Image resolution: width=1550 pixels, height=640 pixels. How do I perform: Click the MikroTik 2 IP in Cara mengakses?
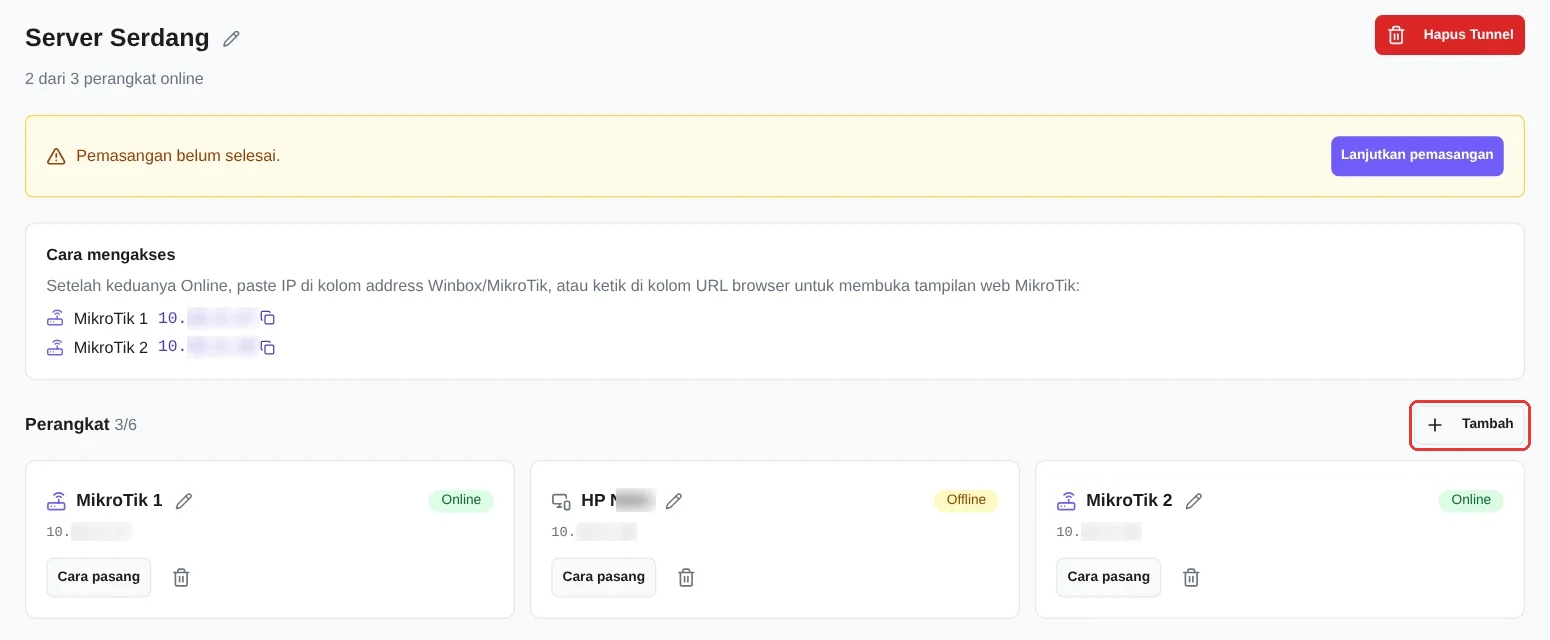tap(207, 348)
